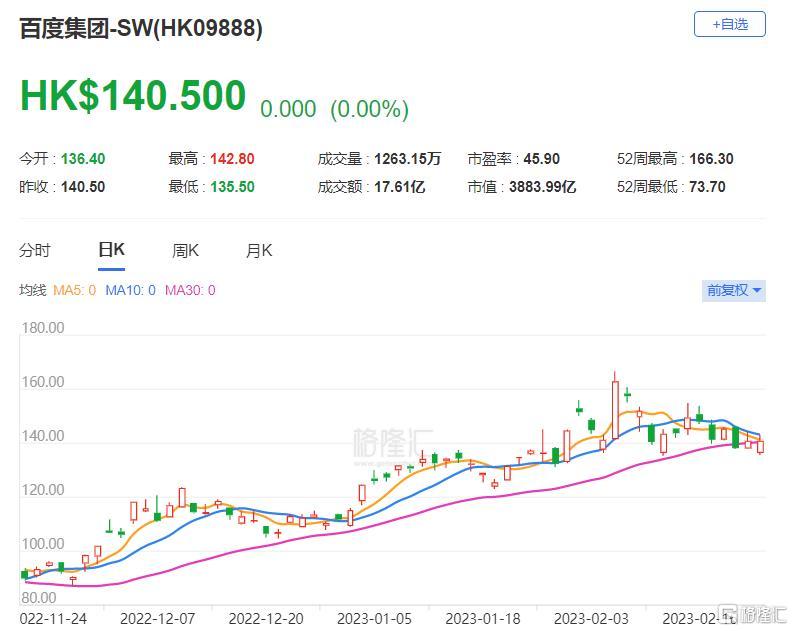Click the stock title 百度集团-SW(HK09888)
The height and width of the screenshot is (631, 793).
[x=141, y=28]
